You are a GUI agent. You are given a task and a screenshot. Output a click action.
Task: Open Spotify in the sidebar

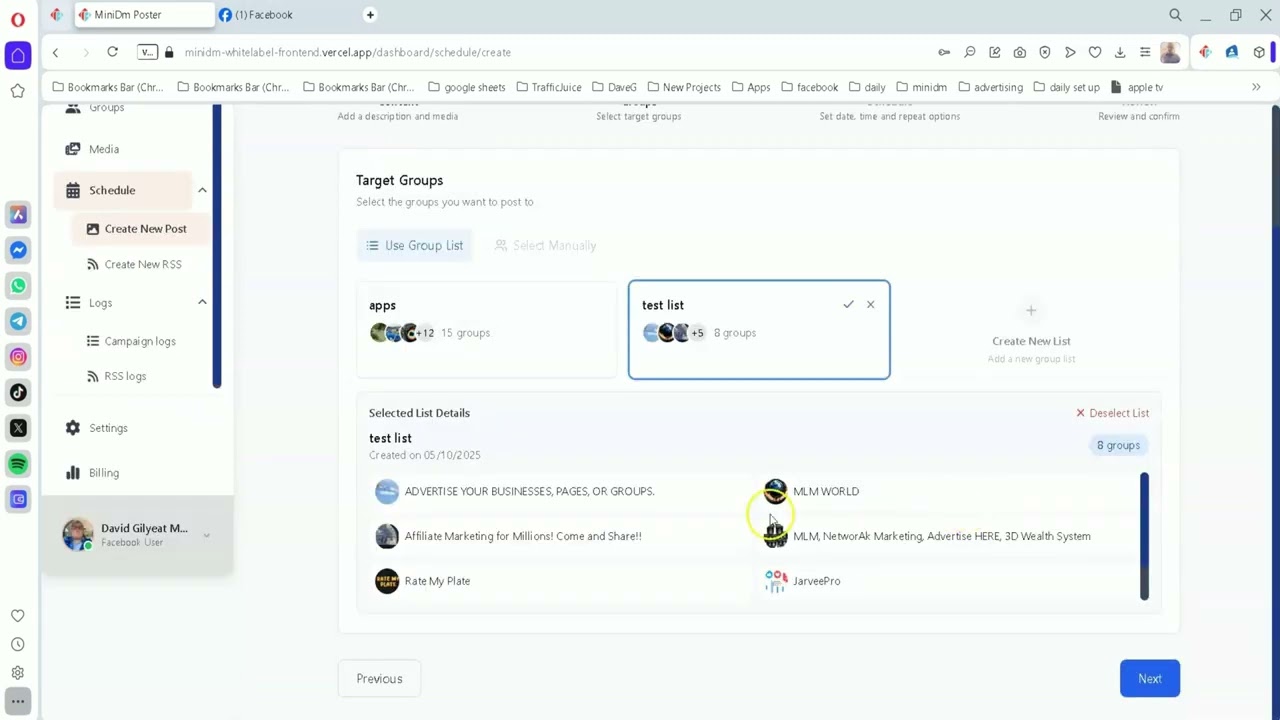[18, 464]
